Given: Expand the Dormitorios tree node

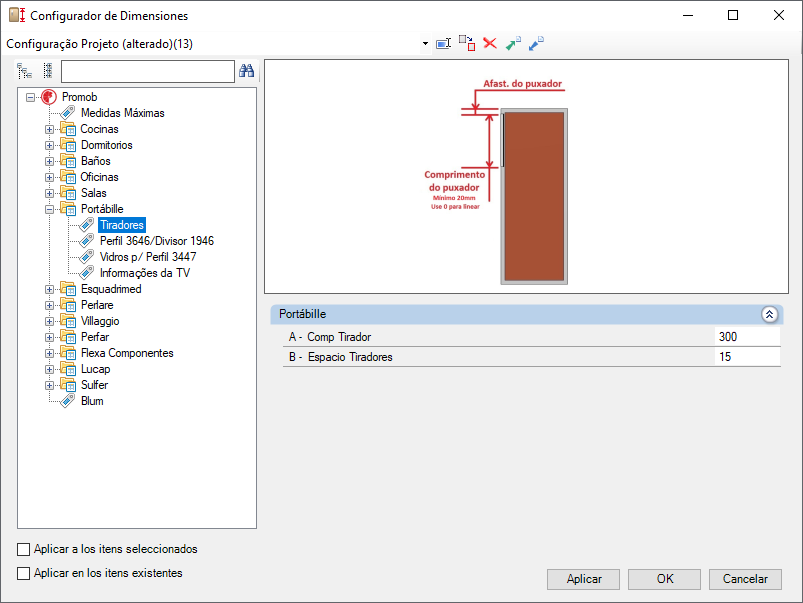Looking at the screenshot, I should [49, 145].
